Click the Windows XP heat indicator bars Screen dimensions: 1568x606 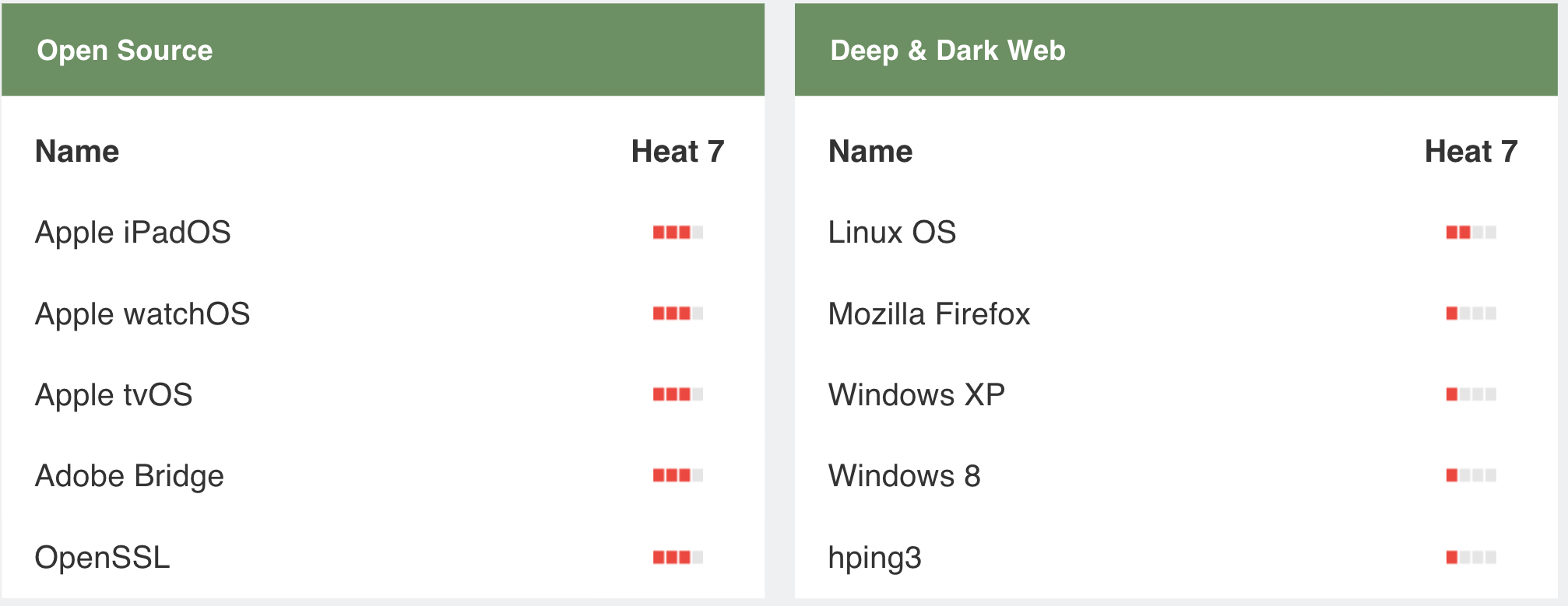click(1471, 394)
